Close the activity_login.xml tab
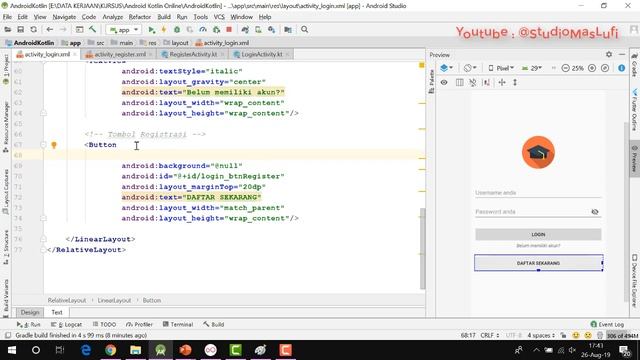Viewport: 640px width, 360px height. [x=75, y=54]
